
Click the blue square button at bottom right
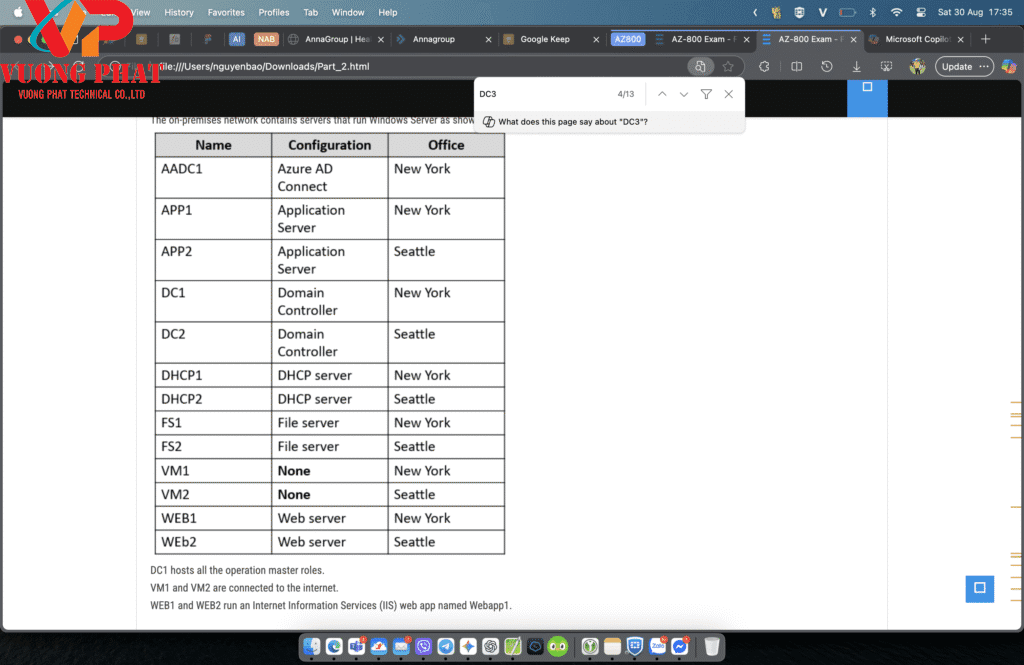click(x=980, y=589)
